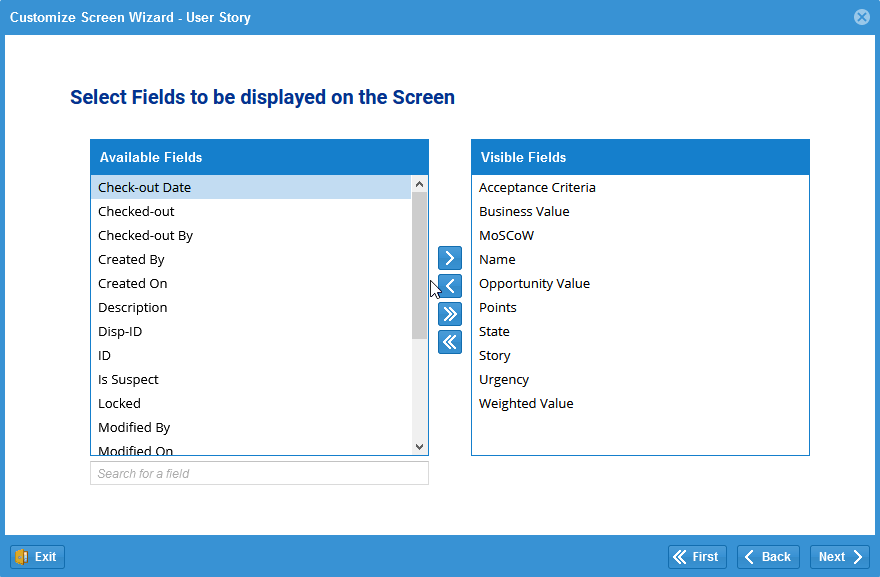Close the wizard with the X icon
Image resolution: width=880 pixels, height=577 pixels.
(862, 17)
